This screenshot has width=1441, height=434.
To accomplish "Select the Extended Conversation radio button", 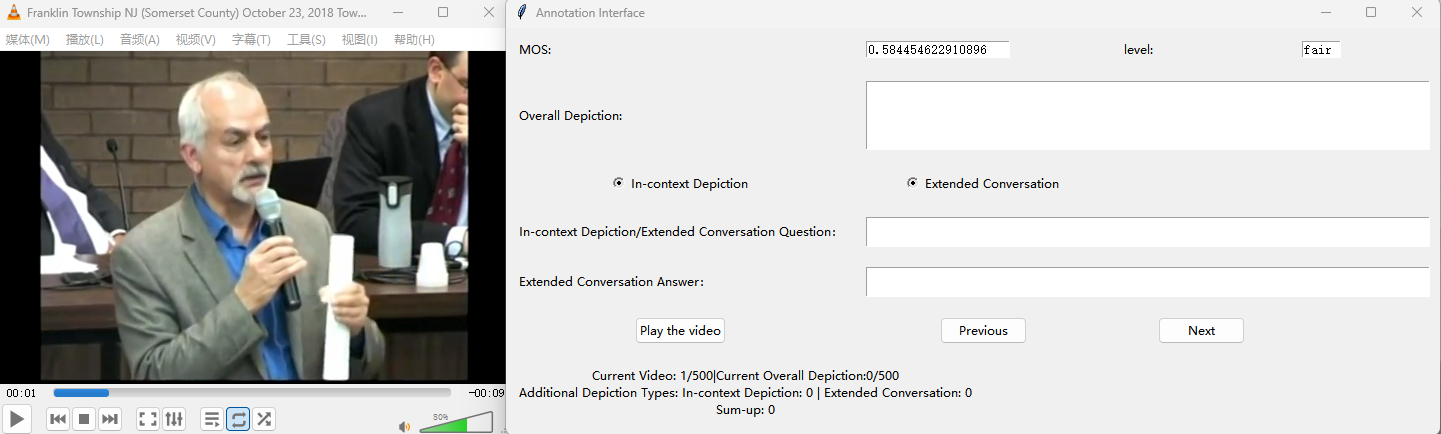I will pos(912,183).
